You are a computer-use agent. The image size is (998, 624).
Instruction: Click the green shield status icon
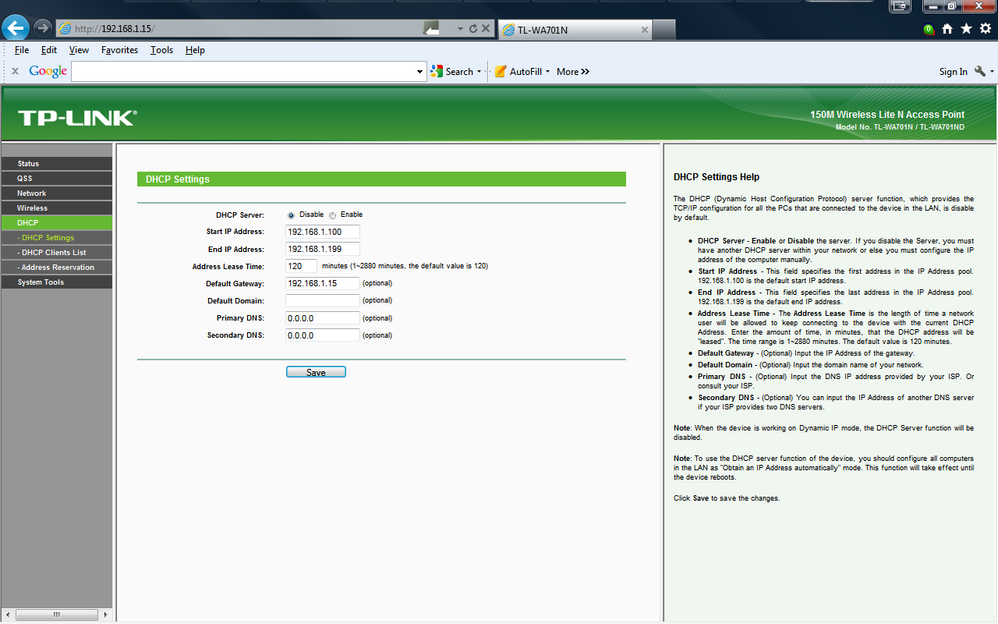pyautogui.click(x=928, y=29)
